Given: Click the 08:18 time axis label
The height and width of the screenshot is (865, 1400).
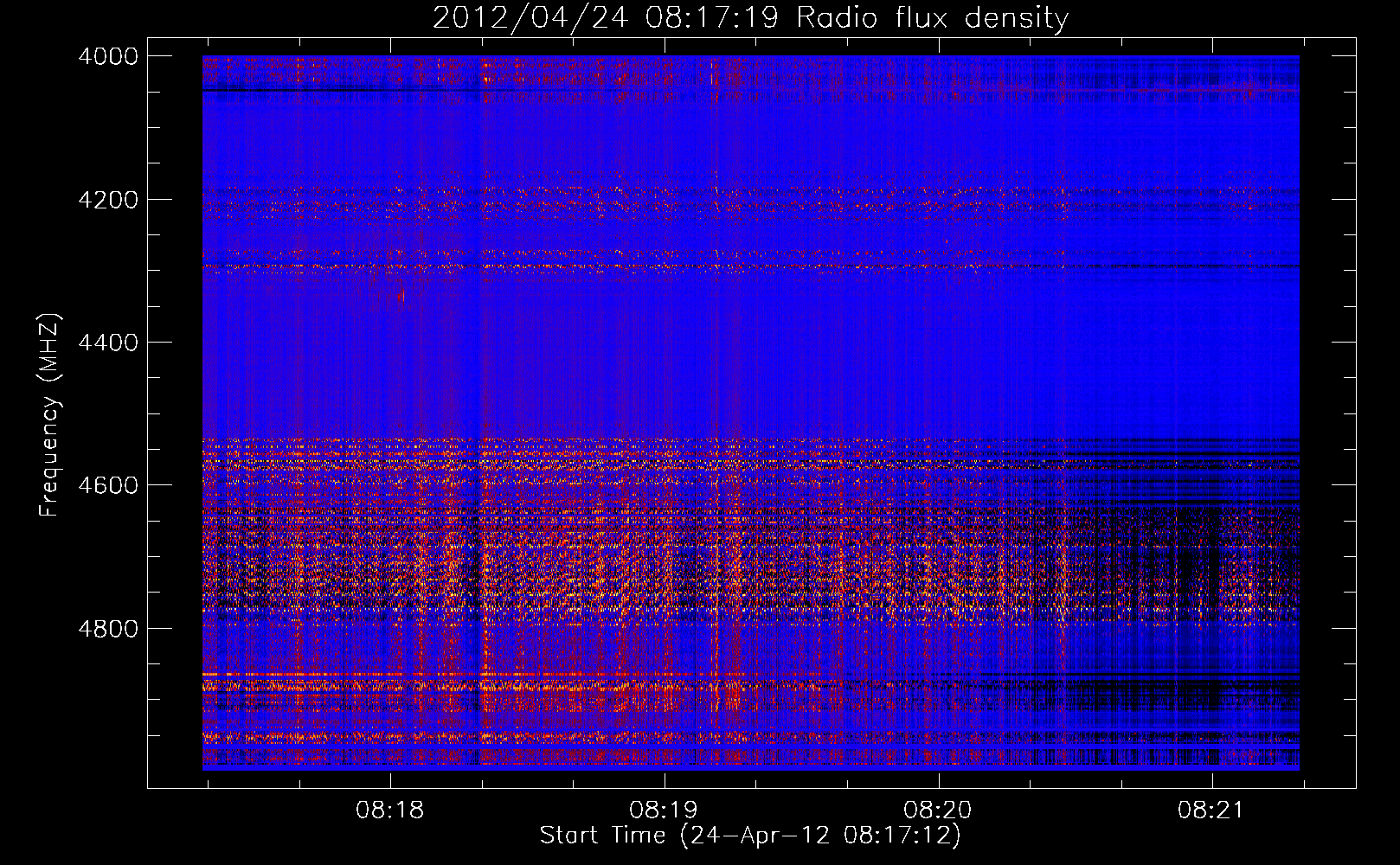Looking at the screenshot, I should coord(390,811).
